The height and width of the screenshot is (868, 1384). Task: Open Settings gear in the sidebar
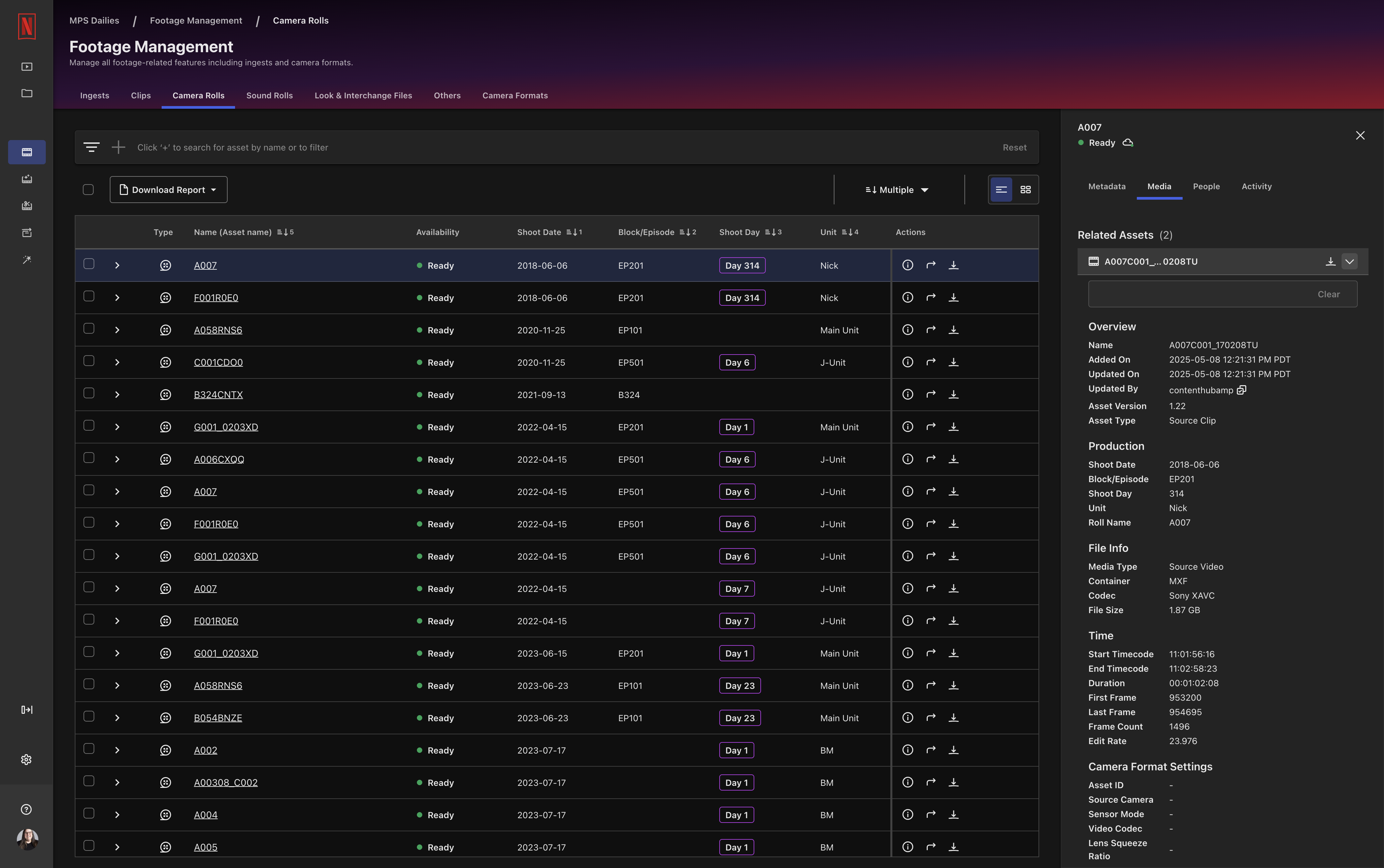tap(26, 759)
